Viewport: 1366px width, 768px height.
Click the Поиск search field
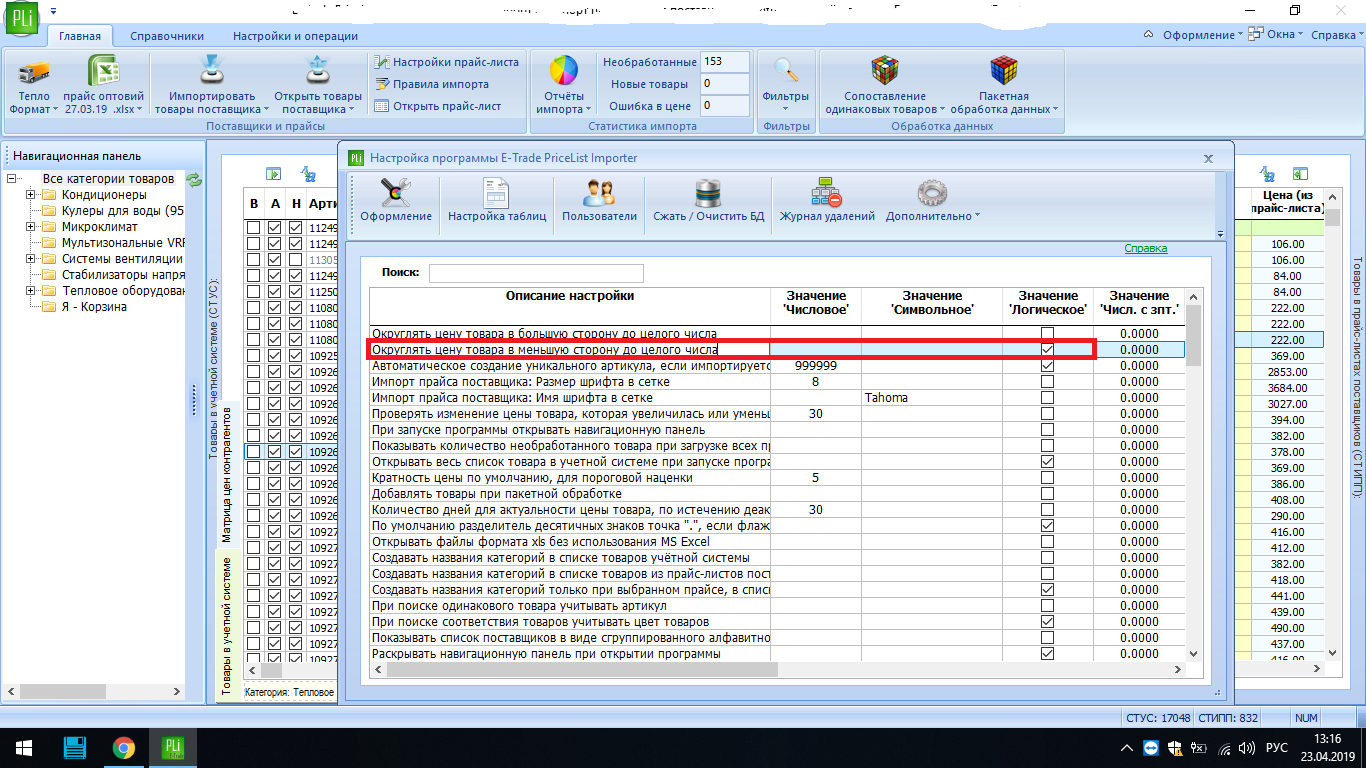pos(536,273)
